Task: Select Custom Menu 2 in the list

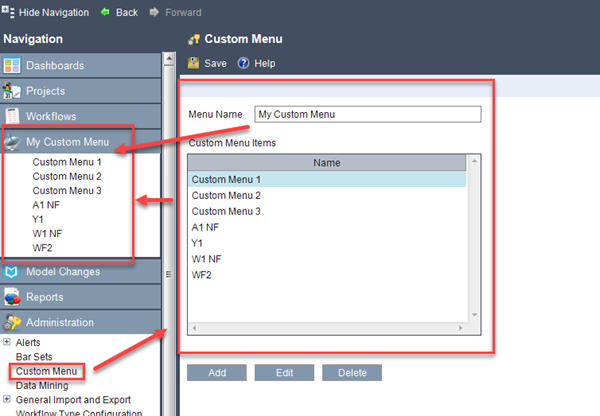Action: tap(226, 195)
